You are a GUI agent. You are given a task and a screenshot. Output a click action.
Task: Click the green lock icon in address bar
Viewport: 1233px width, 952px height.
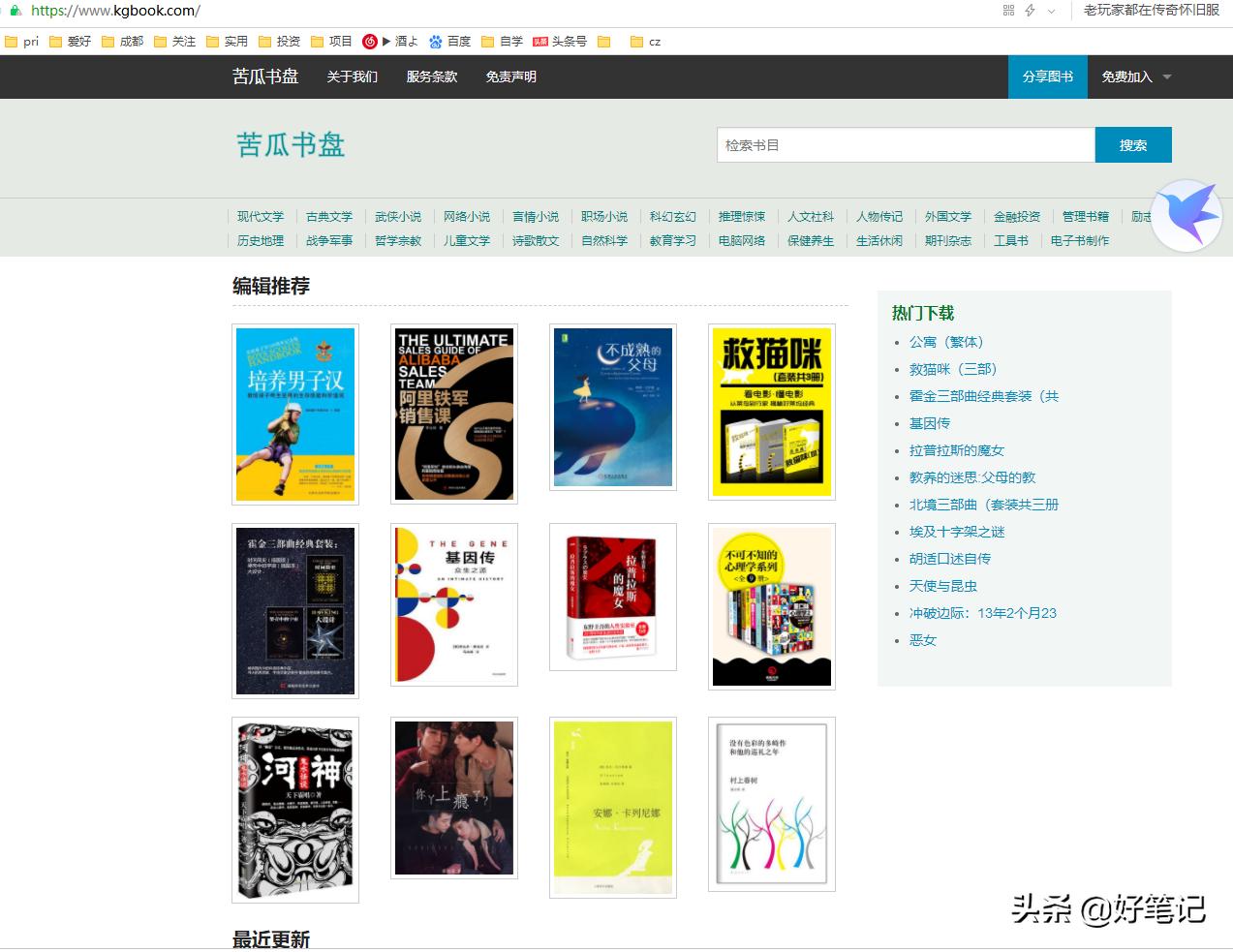pos(15,11)
